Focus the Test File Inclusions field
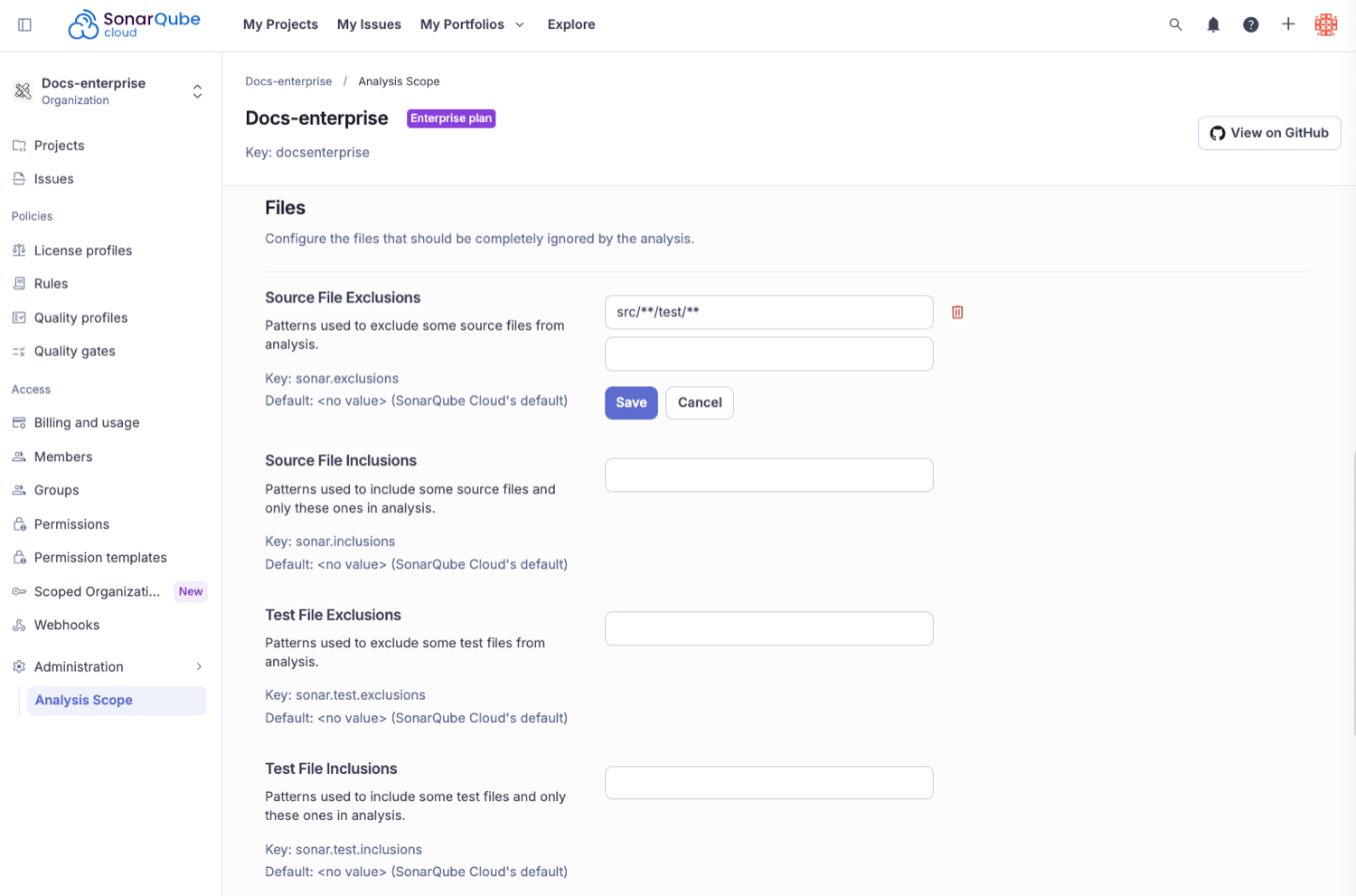 769,783
